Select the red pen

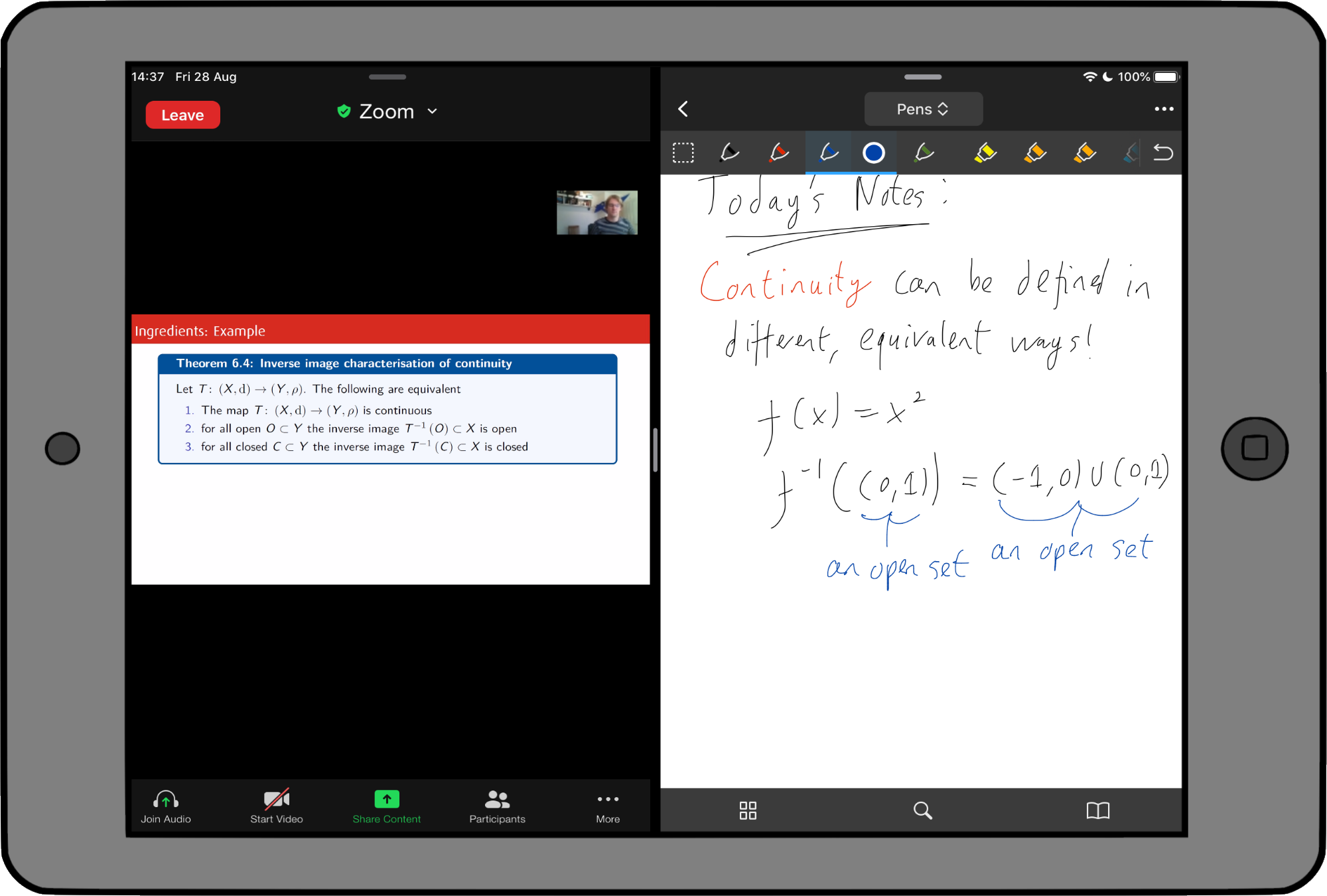tap(779, 153)
